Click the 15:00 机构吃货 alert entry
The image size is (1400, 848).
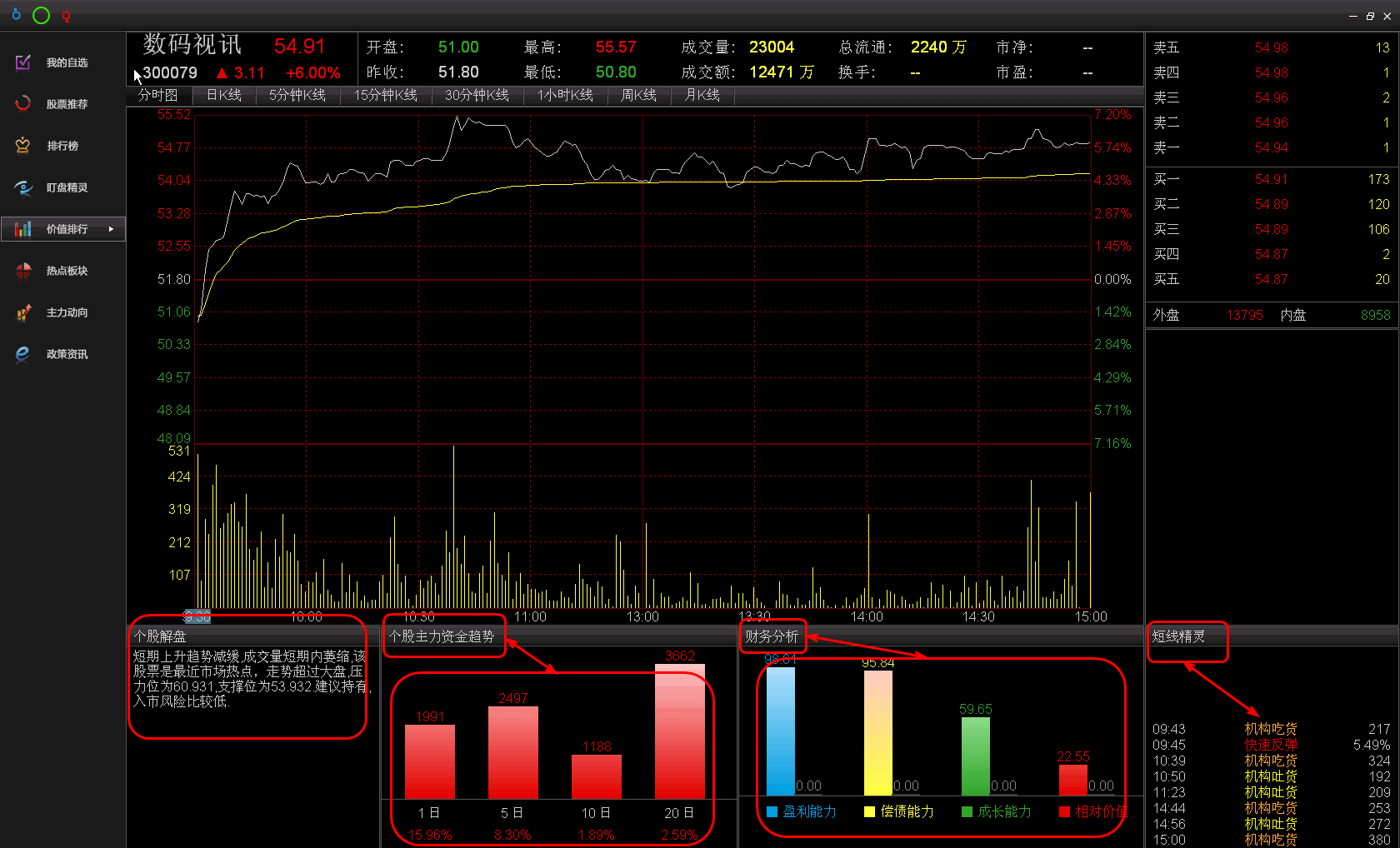[x=1272, y=840]
